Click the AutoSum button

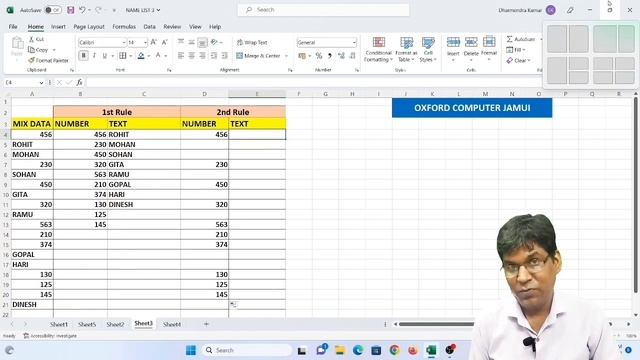coord(521,39)
